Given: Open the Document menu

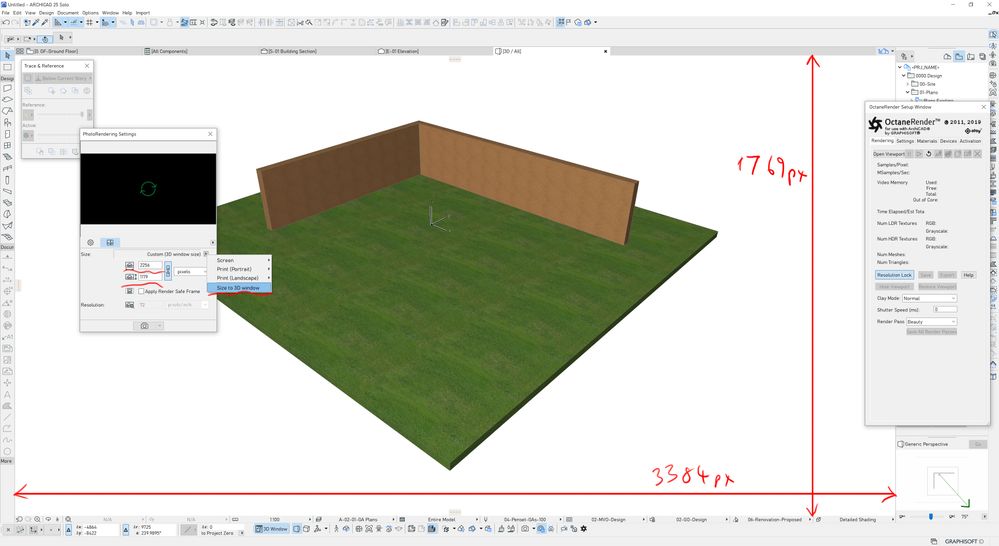Looking at the screenshot, I should click(68, 13).
